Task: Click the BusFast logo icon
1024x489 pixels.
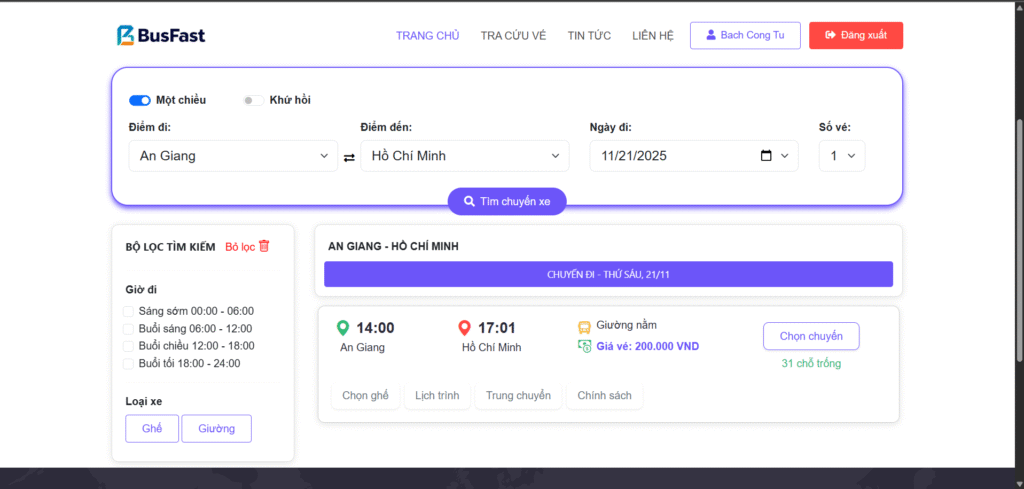Action: point(126,36)
